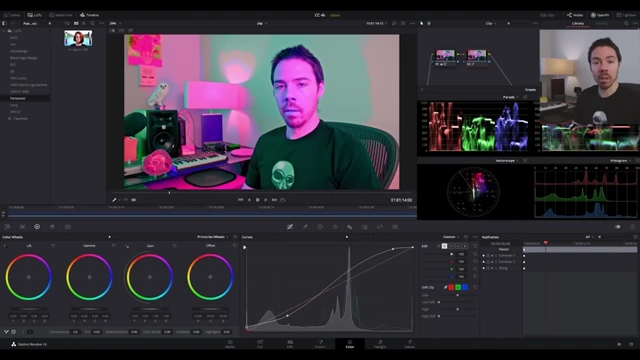Mute the viewer audio
The image size is (640, 360).
point(133,200)
